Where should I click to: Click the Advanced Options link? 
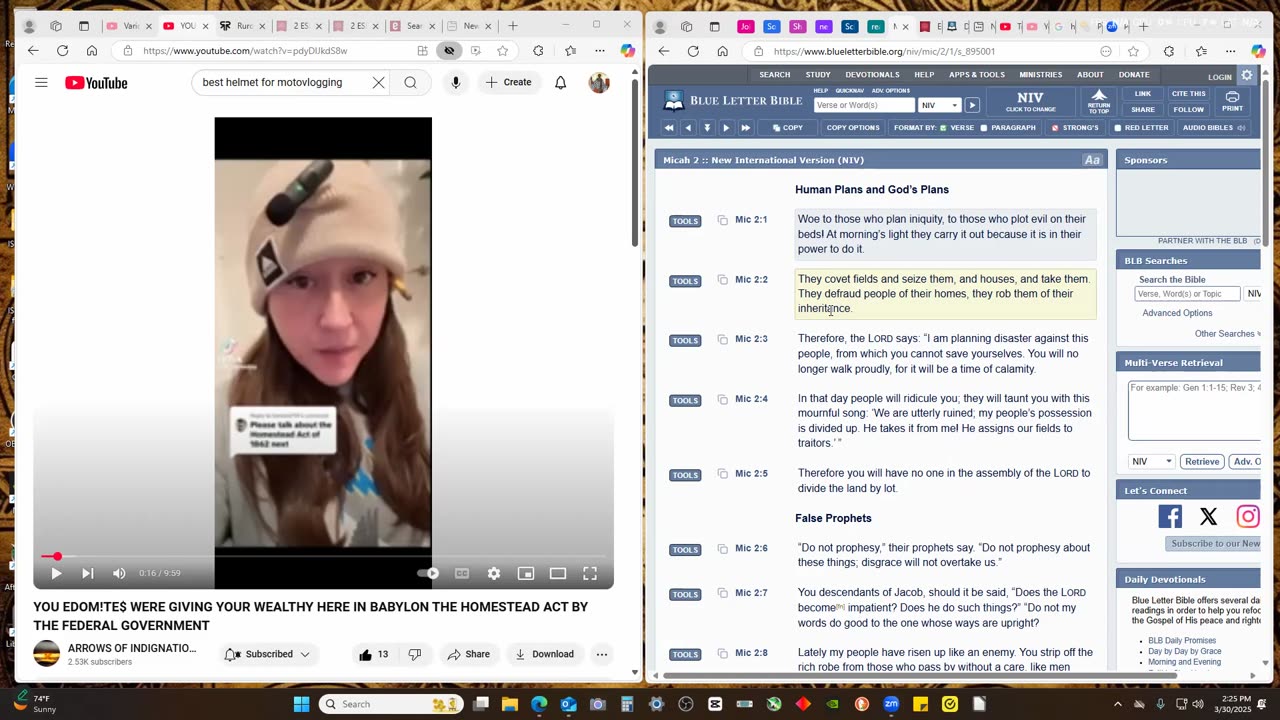1177,313
